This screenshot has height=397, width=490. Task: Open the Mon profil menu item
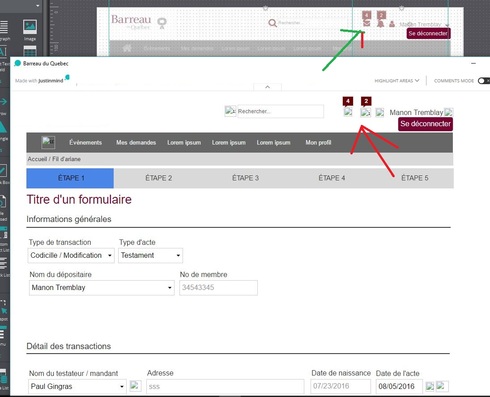tap(318, 143)
